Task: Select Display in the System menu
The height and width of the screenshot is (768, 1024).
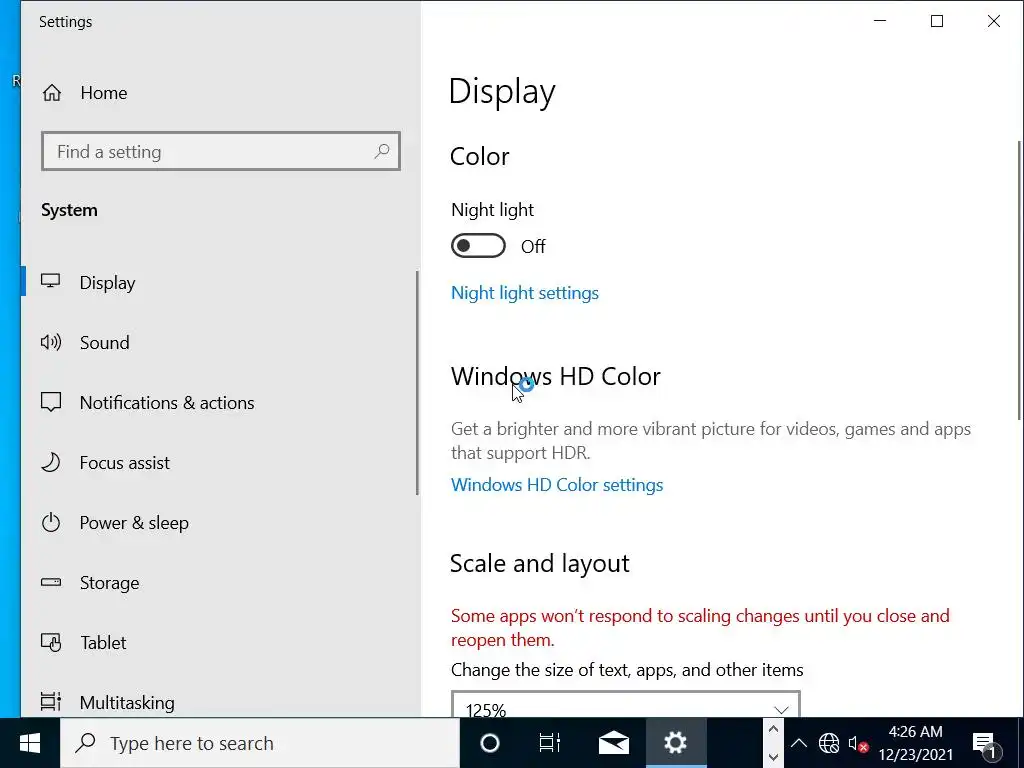Action: [219, 282]
